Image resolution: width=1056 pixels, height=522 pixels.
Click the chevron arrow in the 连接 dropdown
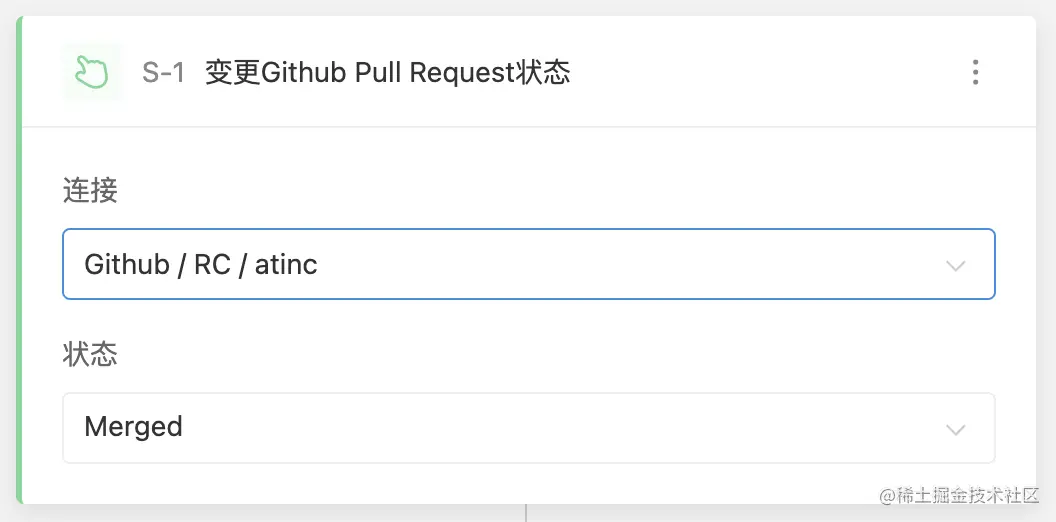coord(956,265)
